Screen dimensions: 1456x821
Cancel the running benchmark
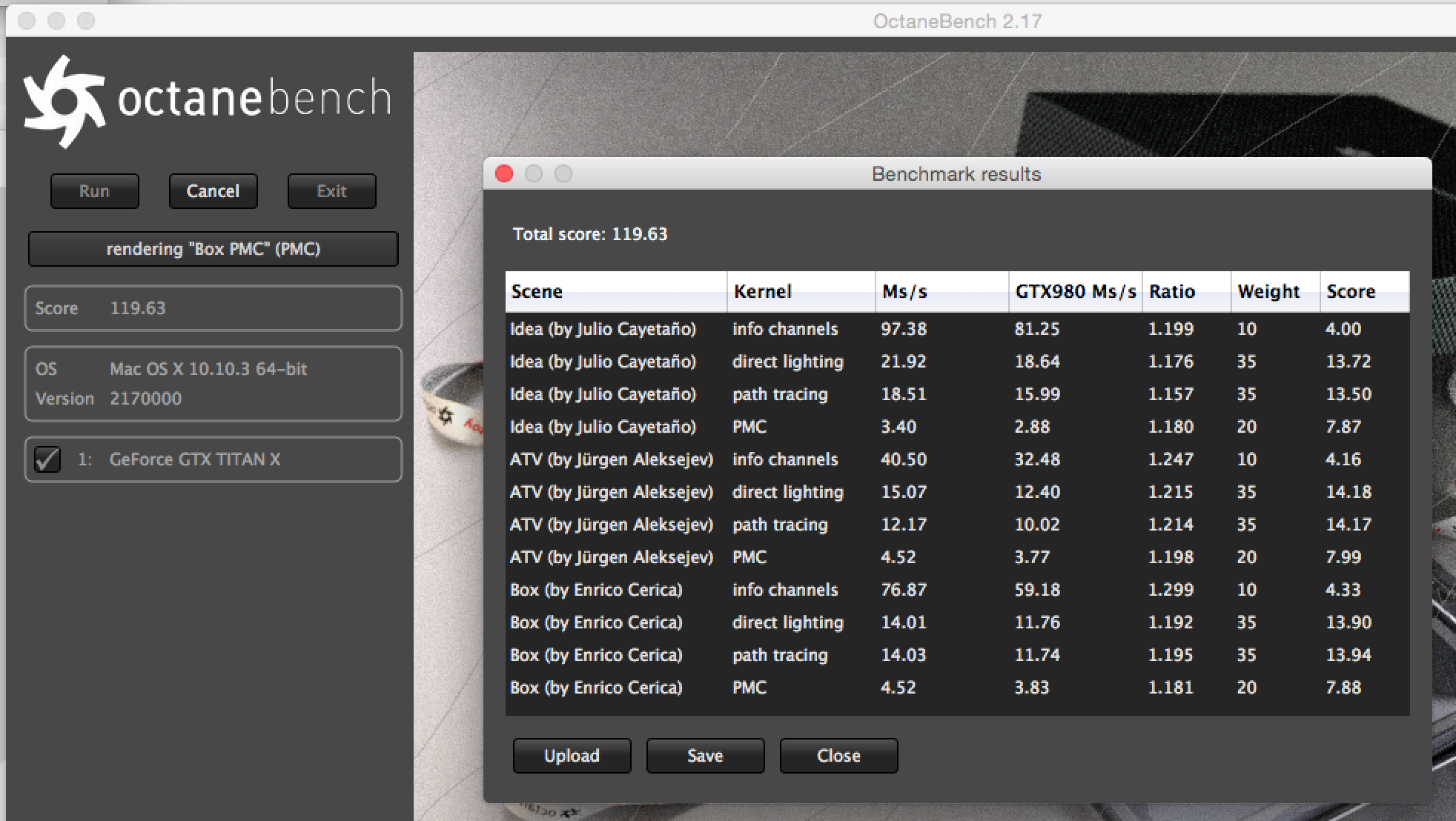[214, 191]
